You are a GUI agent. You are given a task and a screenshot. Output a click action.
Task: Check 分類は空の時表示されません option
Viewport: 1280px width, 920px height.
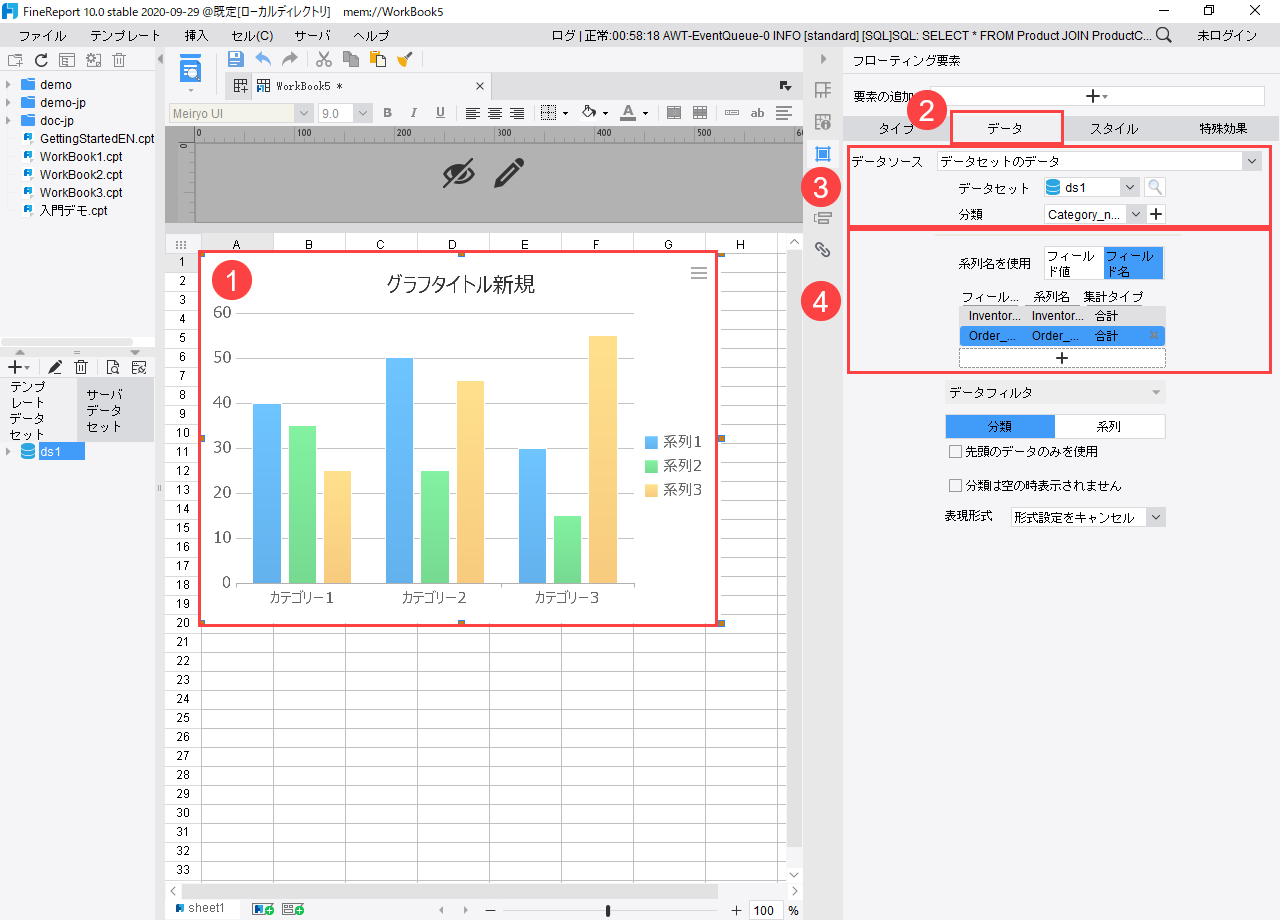pyautogui.click(x=955, y=486)
